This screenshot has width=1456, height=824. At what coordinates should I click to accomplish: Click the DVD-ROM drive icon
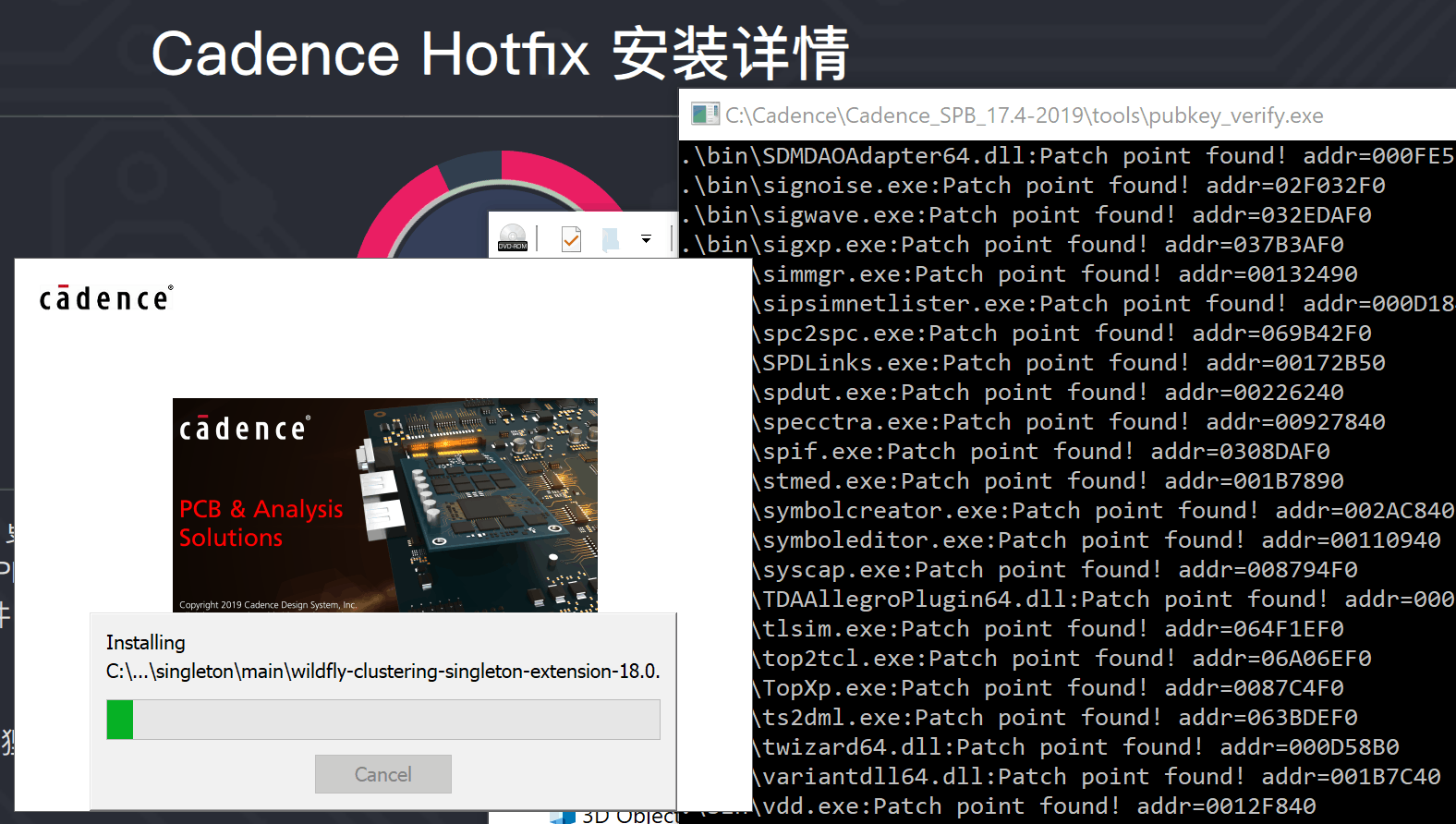click(x=513, y=237)
